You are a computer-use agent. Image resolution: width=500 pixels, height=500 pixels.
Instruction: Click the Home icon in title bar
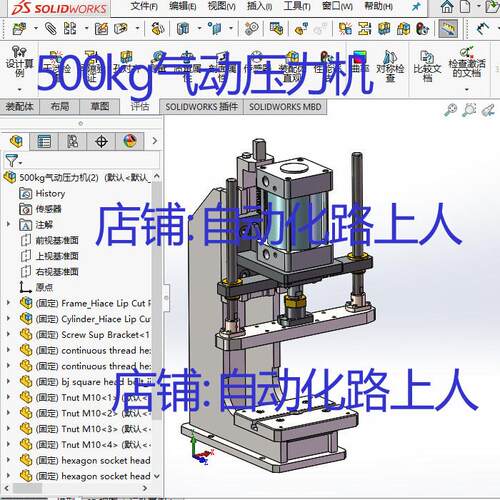[x=447, y=6]
